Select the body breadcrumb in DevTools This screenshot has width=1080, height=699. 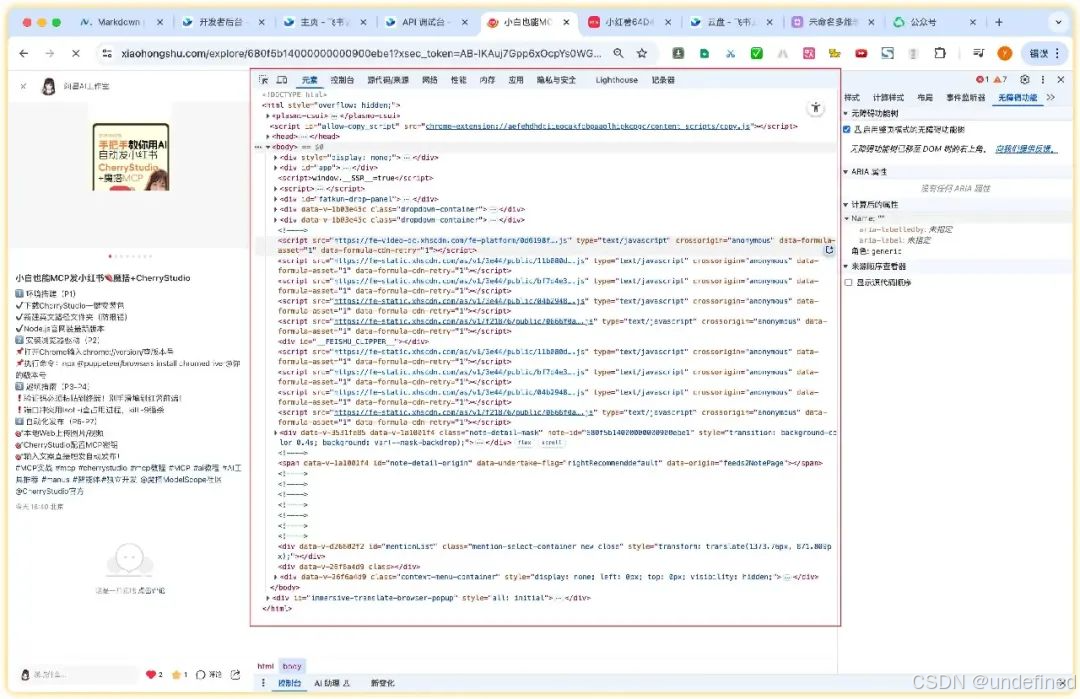click(292, 666)
